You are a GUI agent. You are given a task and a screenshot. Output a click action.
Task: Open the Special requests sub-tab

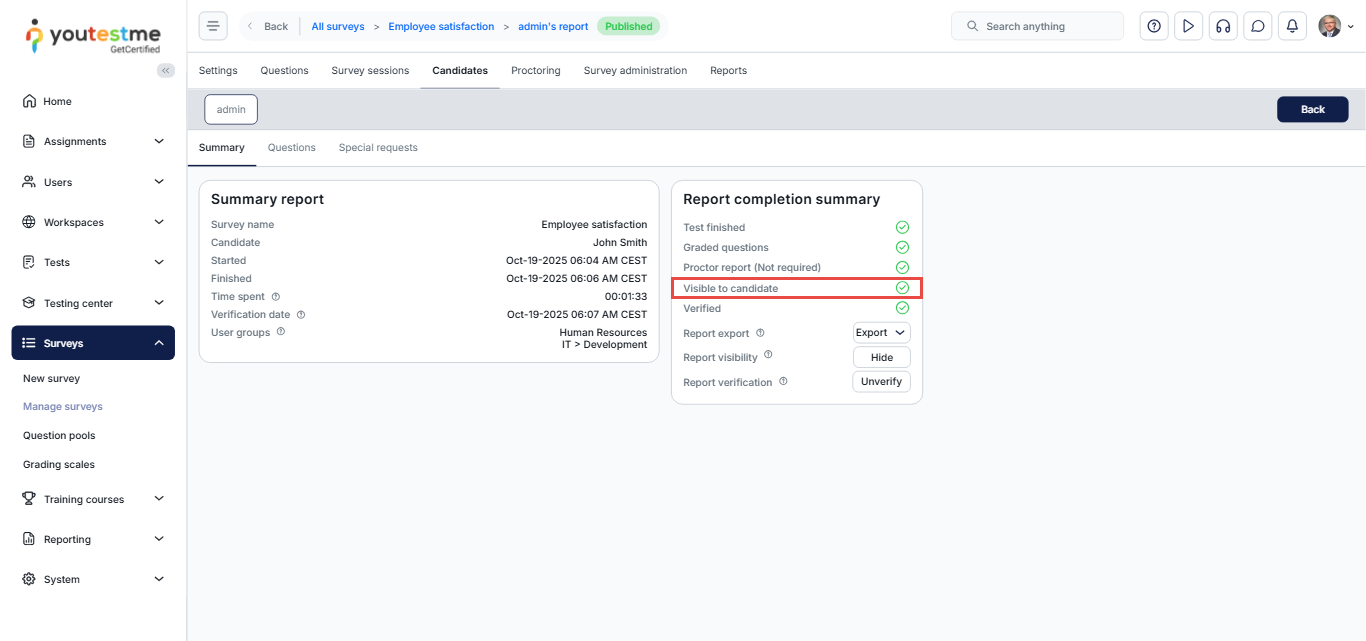pos(378,148)
